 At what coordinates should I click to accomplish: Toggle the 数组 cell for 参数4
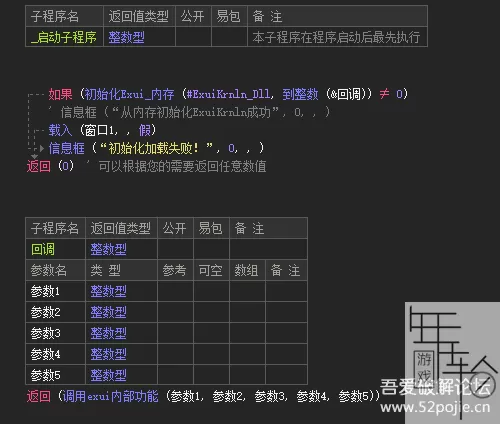click(247, 354)
